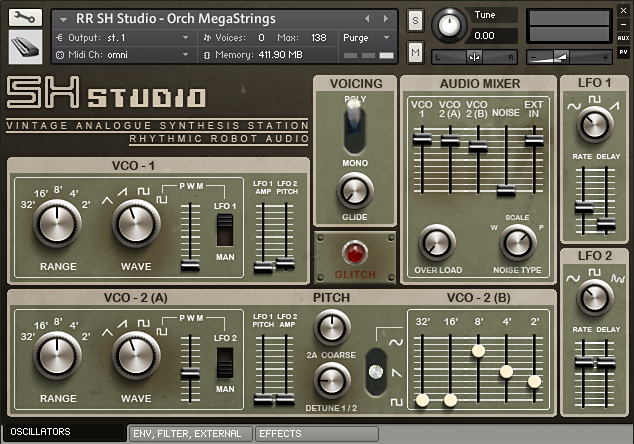Viewport: 634px width, 444px height.
Task: Click the Noise Type scale knob
Action: click(518, 243)
